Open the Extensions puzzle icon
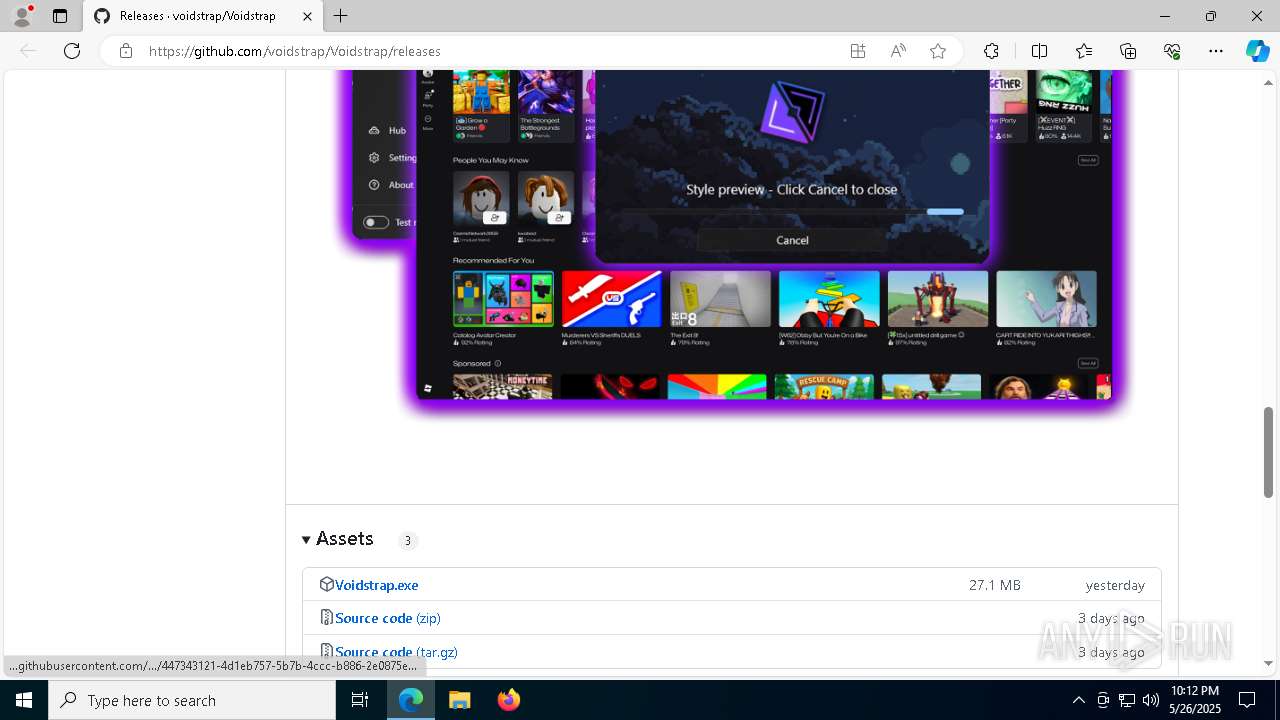 point(991,51)
